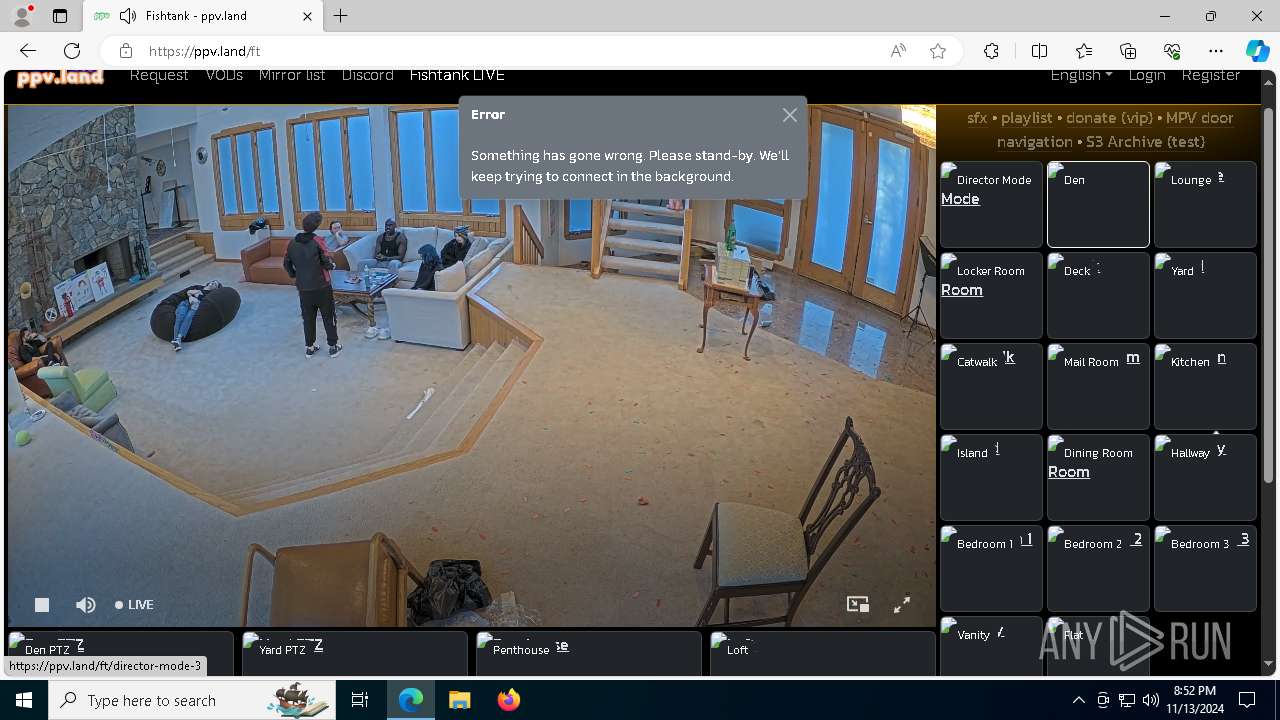Viewport: 1280px width, 720px height.
Task: Select the Island camera tile
Action: [x=991, y=477]
